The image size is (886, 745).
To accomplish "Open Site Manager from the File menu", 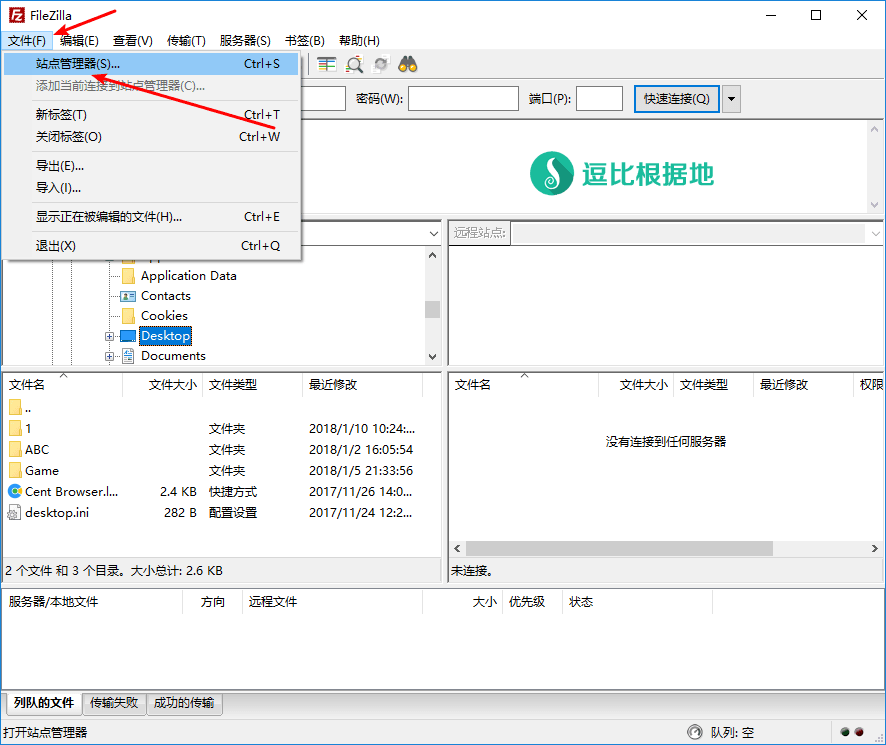I will click(x=78, y=64).
